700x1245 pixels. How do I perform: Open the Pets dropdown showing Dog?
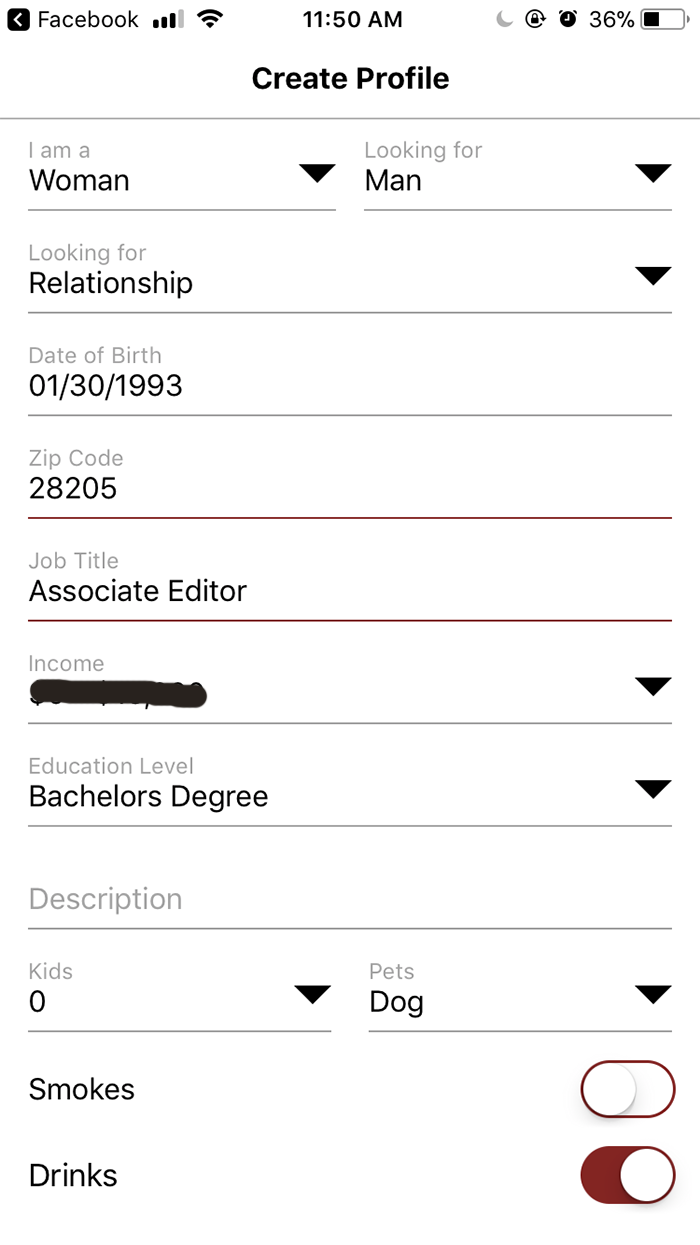coord(653,994)
